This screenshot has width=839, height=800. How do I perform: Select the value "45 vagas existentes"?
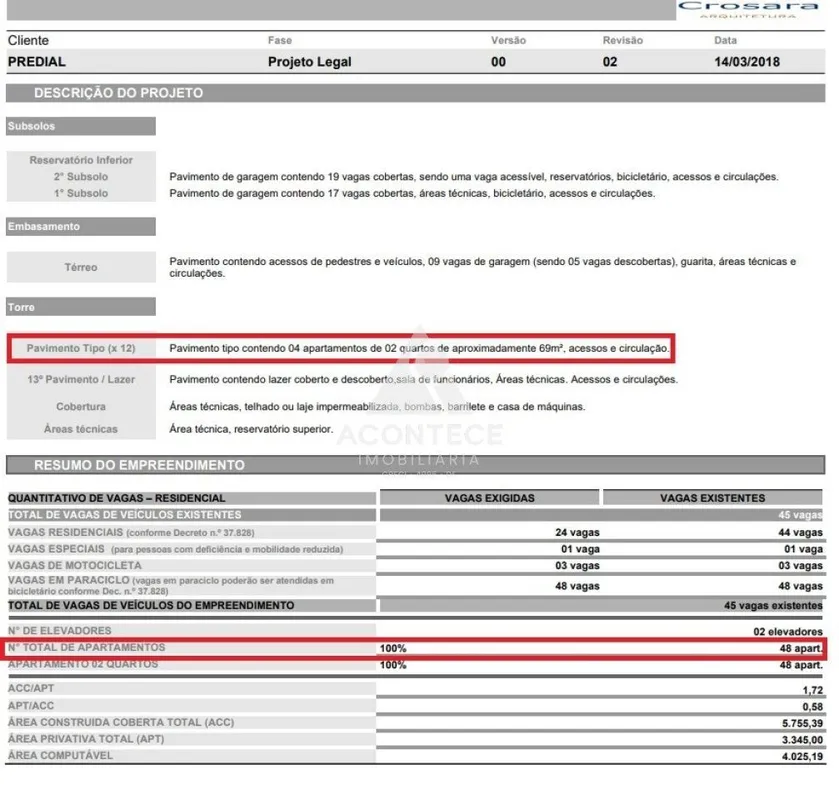click(773, 605)
